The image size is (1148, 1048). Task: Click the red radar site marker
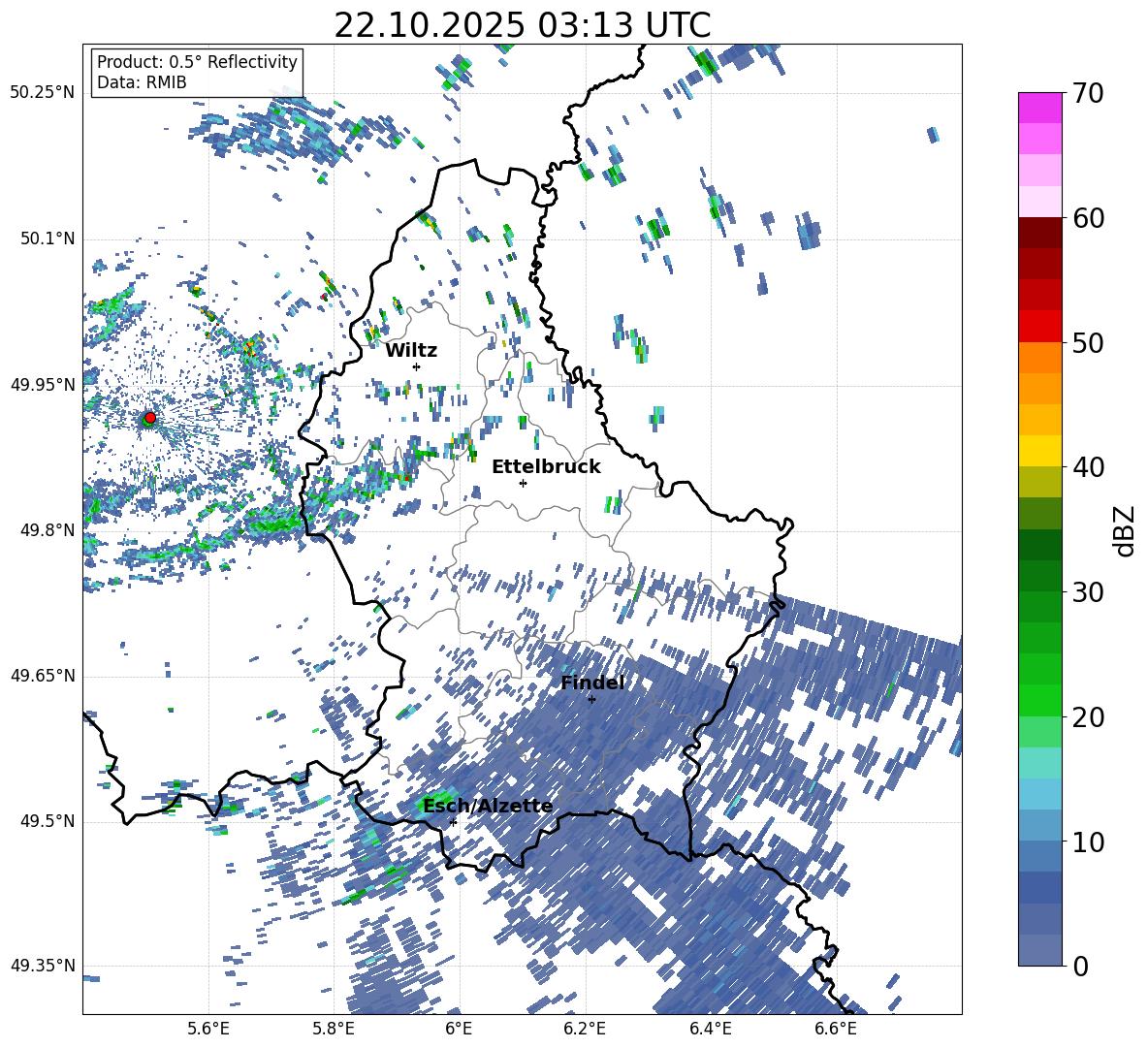[x=150, y=417]
